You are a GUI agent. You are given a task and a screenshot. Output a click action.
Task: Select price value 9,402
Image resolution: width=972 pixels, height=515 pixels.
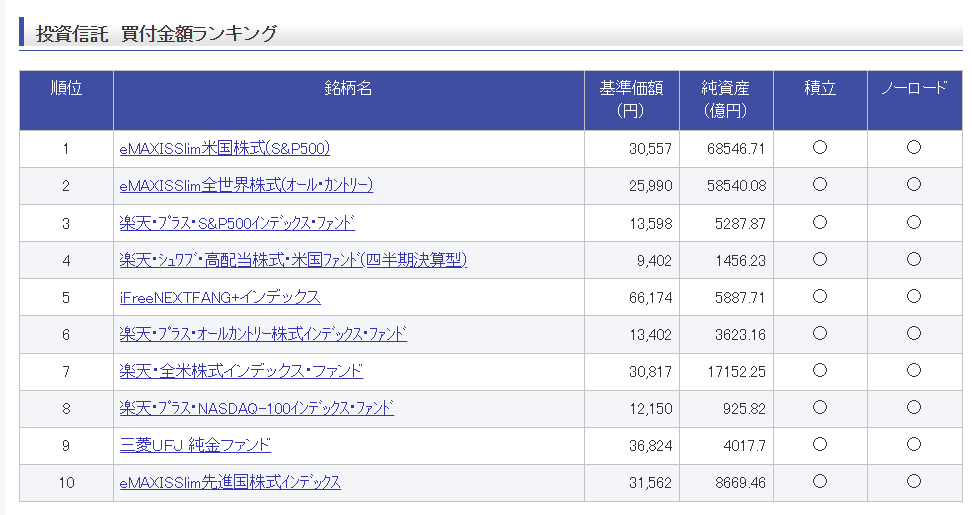point(654,260)
